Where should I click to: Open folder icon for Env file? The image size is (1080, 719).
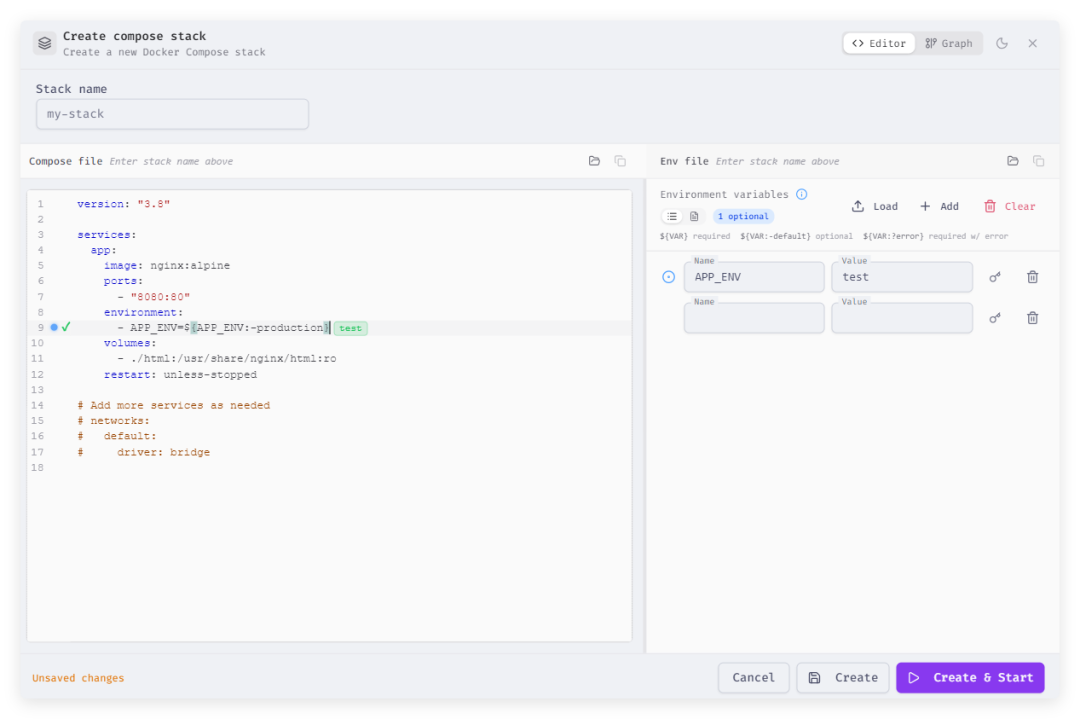(x=1012, y=161)
